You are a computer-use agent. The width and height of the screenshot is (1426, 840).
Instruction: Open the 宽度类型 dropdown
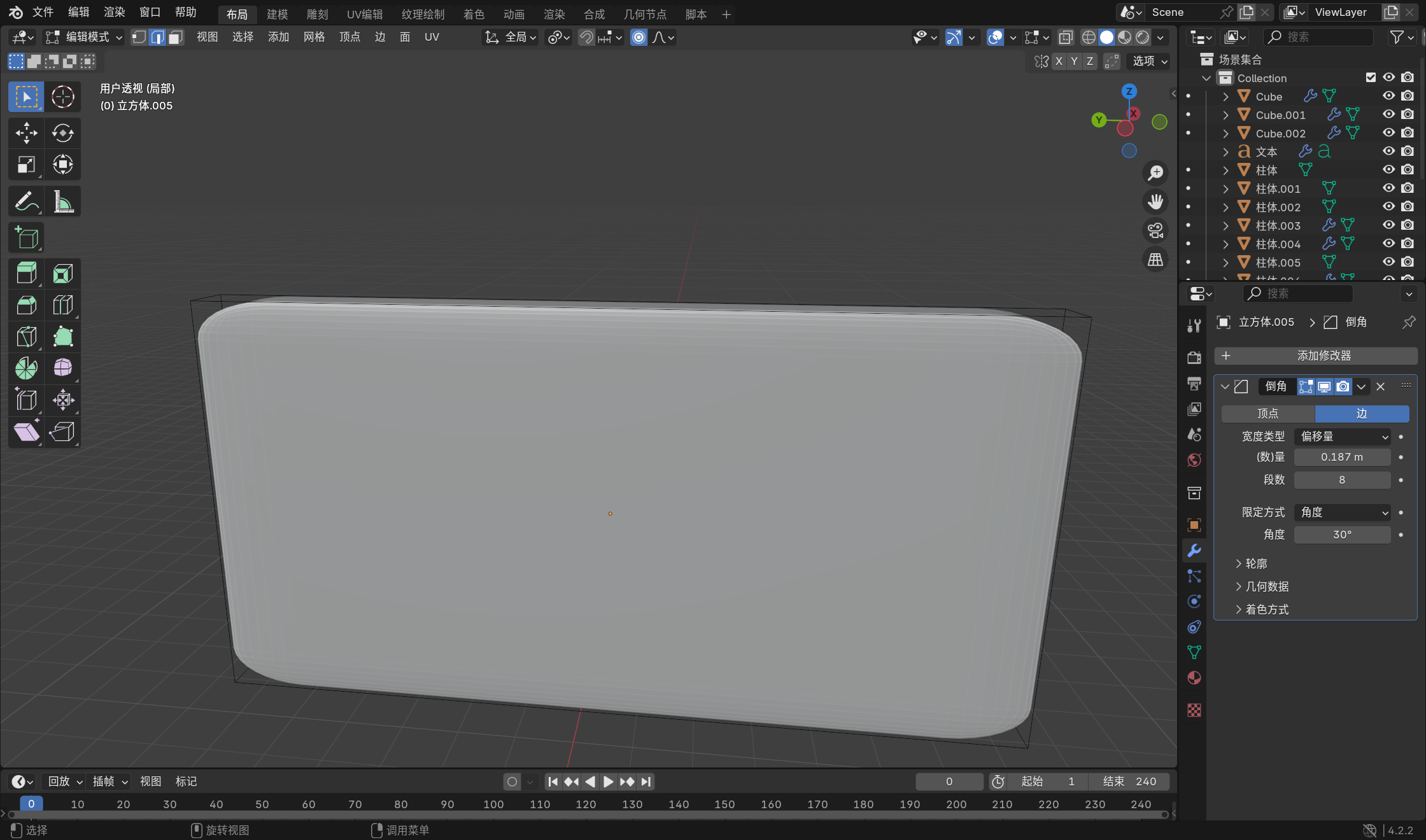click(1343, 437)
